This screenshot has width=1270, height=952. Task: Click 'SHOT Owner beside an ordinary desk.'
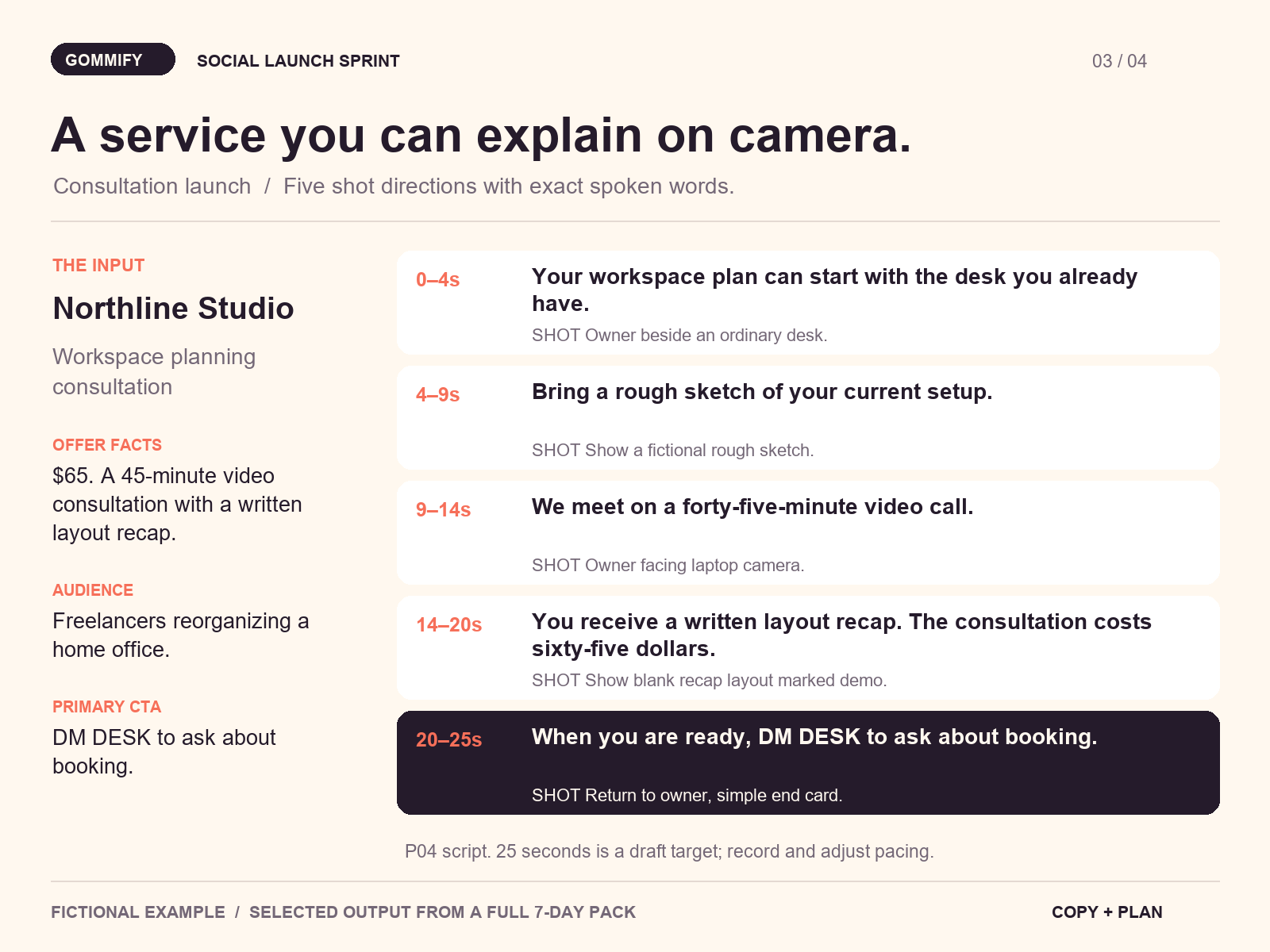pyautogui.click(x=679, y=336)
